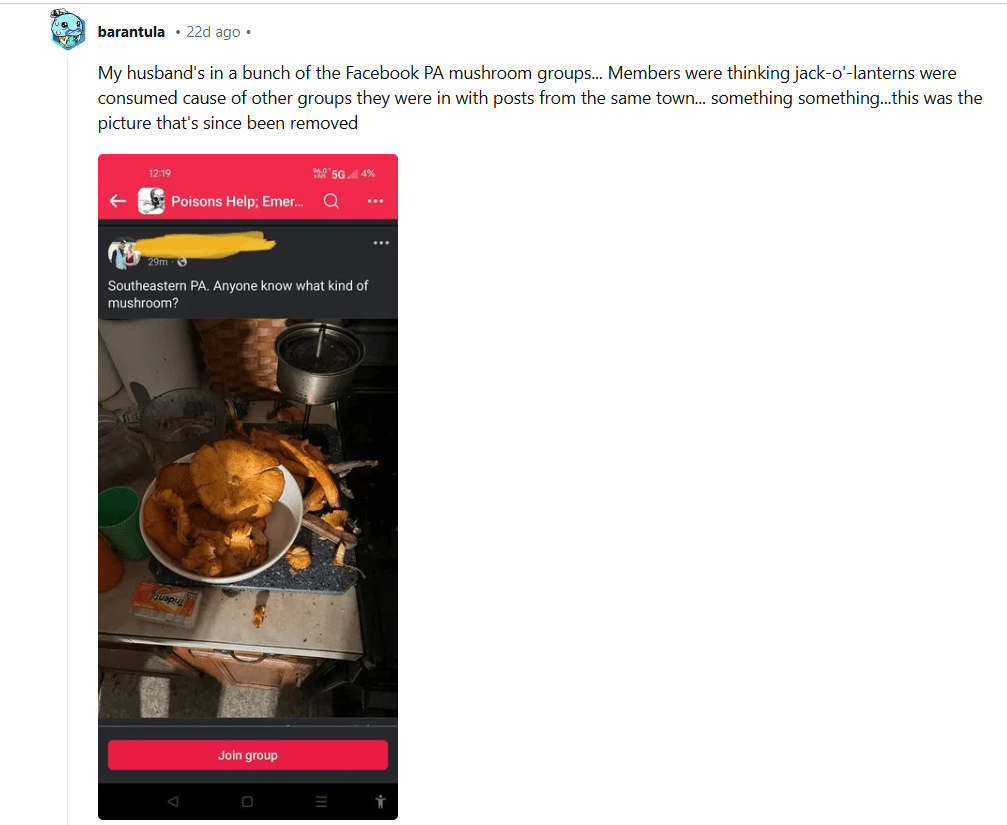Viewport: 1007px width, 825px height.
Task: Open three-dot menu in red header
Action: (x=375, y=201)
